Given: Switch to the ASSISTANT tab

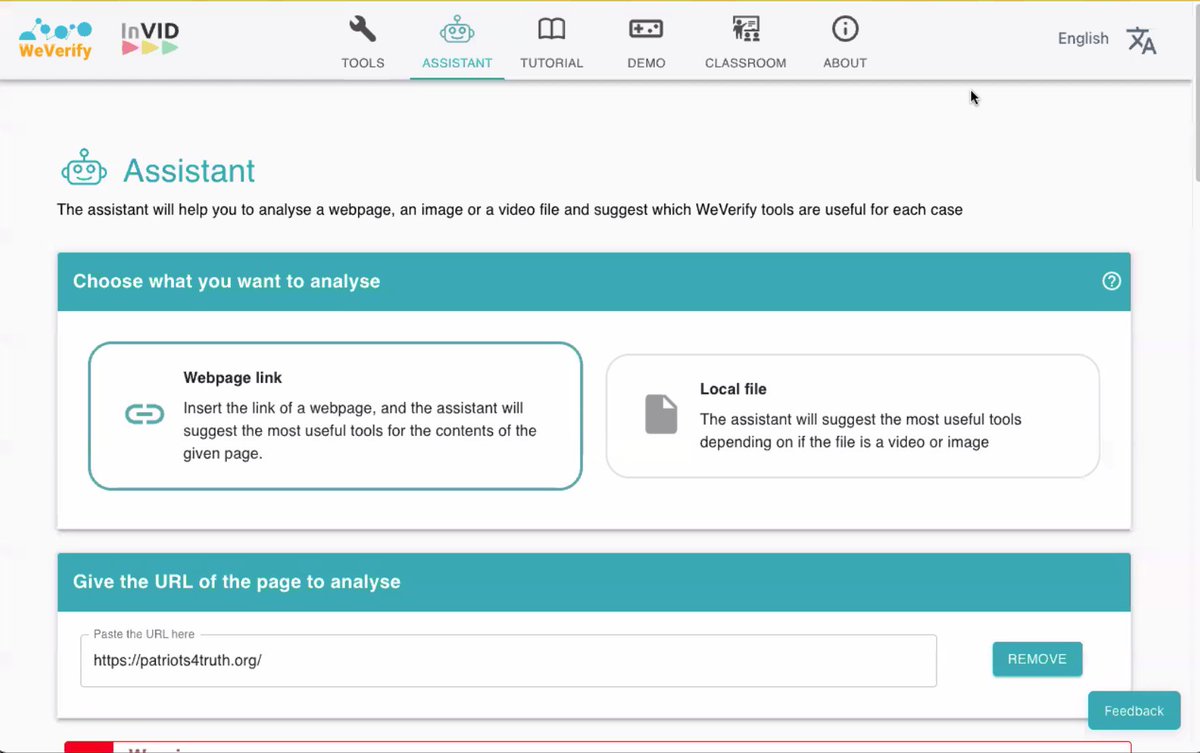Looking at the screenshot, I should pyautogui.click(x=457, y=41).
